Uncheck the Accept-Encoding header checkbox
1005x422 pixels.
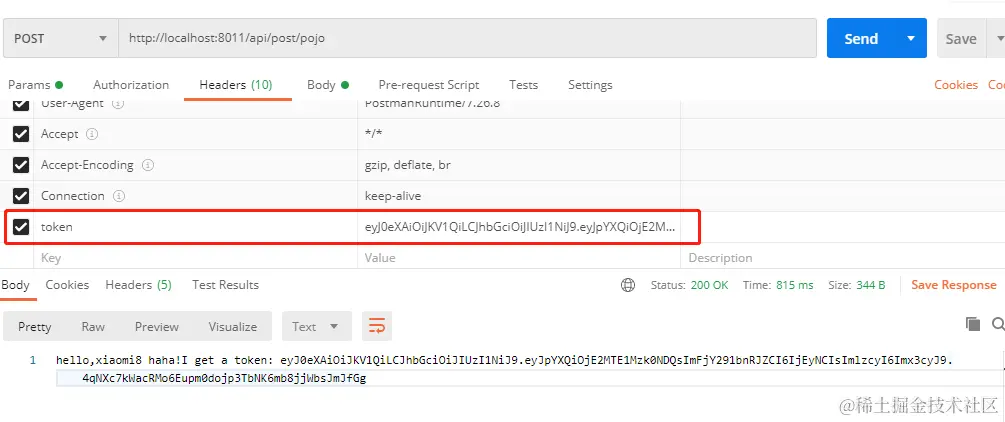pos(21,165)
